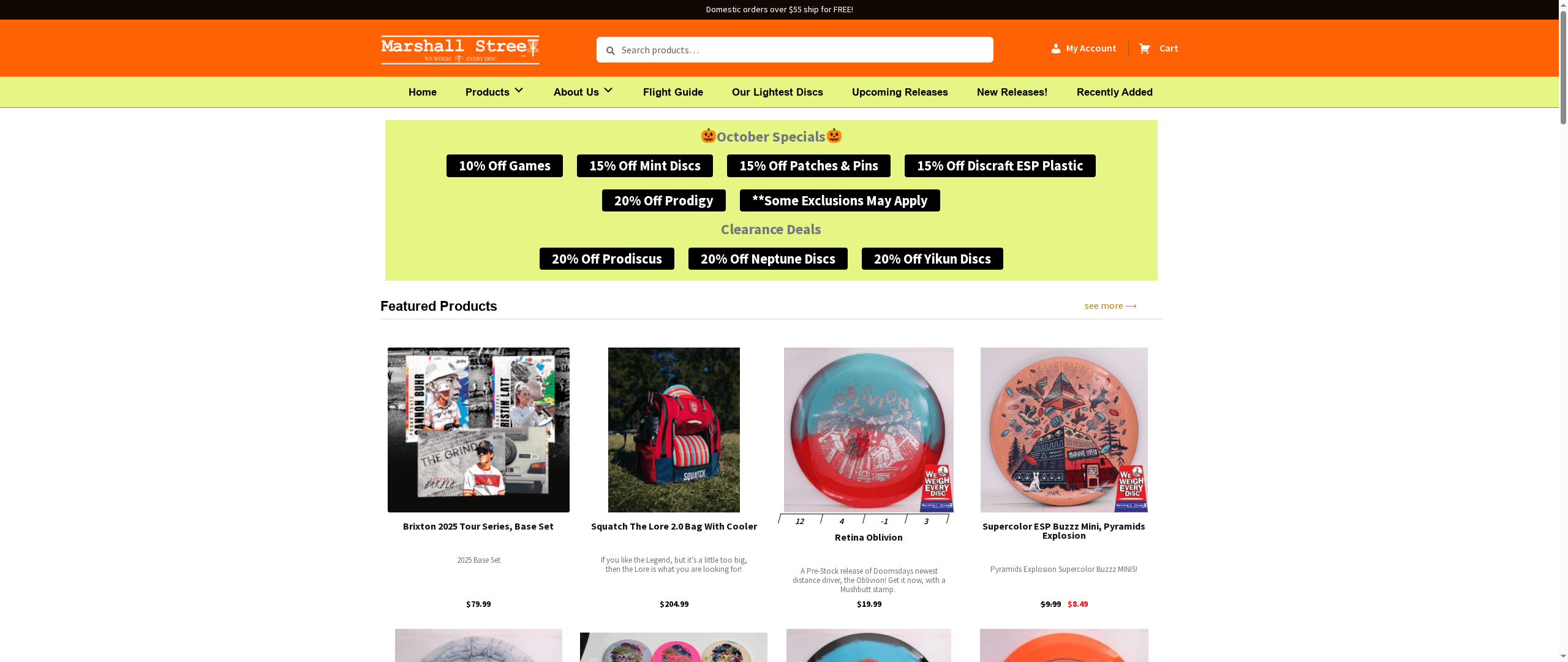The height and width of the screenshot is (662, 1568).
Task: Open the Recently Added menu item
Action: pyautogui.click(x=1115, y=92)
